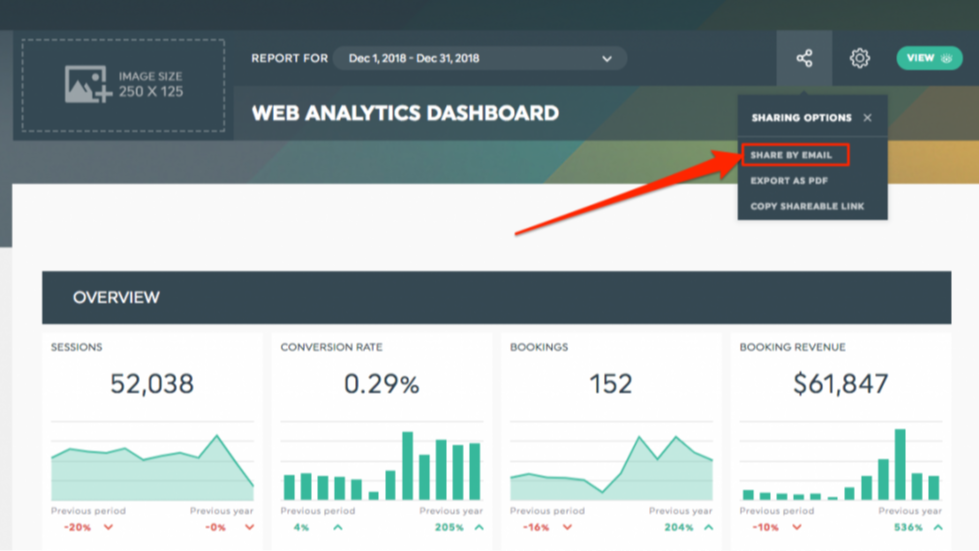Click the Bookings area chart

click(611, 467)
